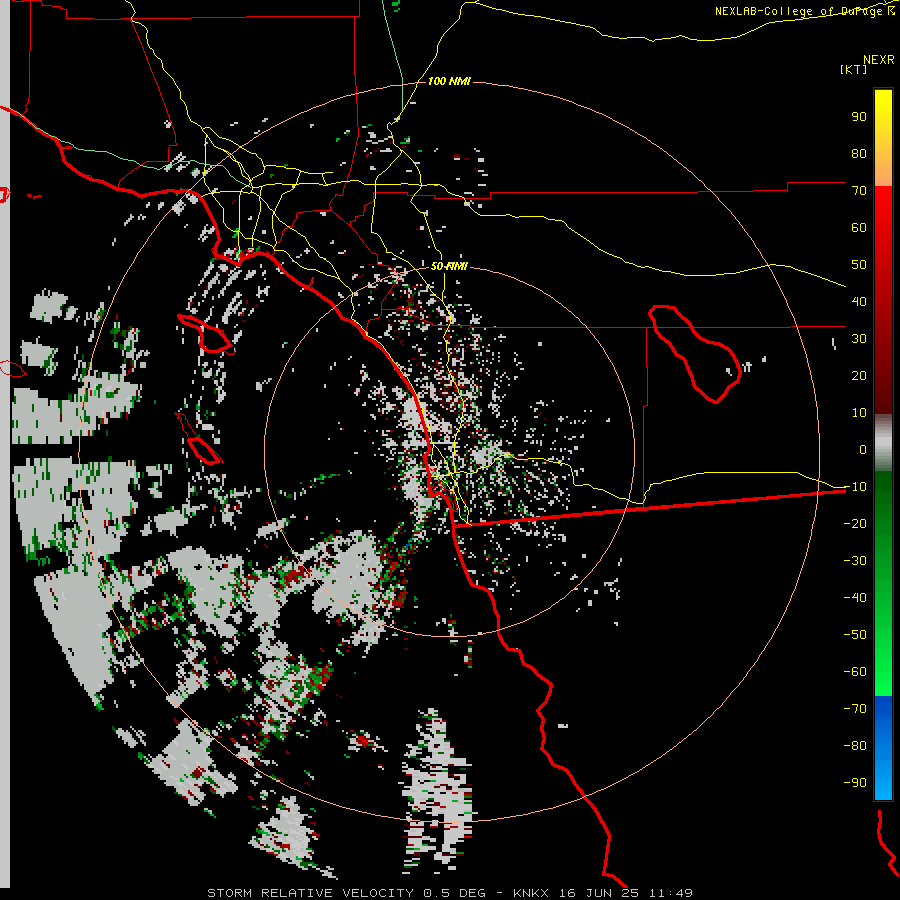Click the KNKX radar site identifier
This screenshot has width=900, height=900.
point(530,893)
